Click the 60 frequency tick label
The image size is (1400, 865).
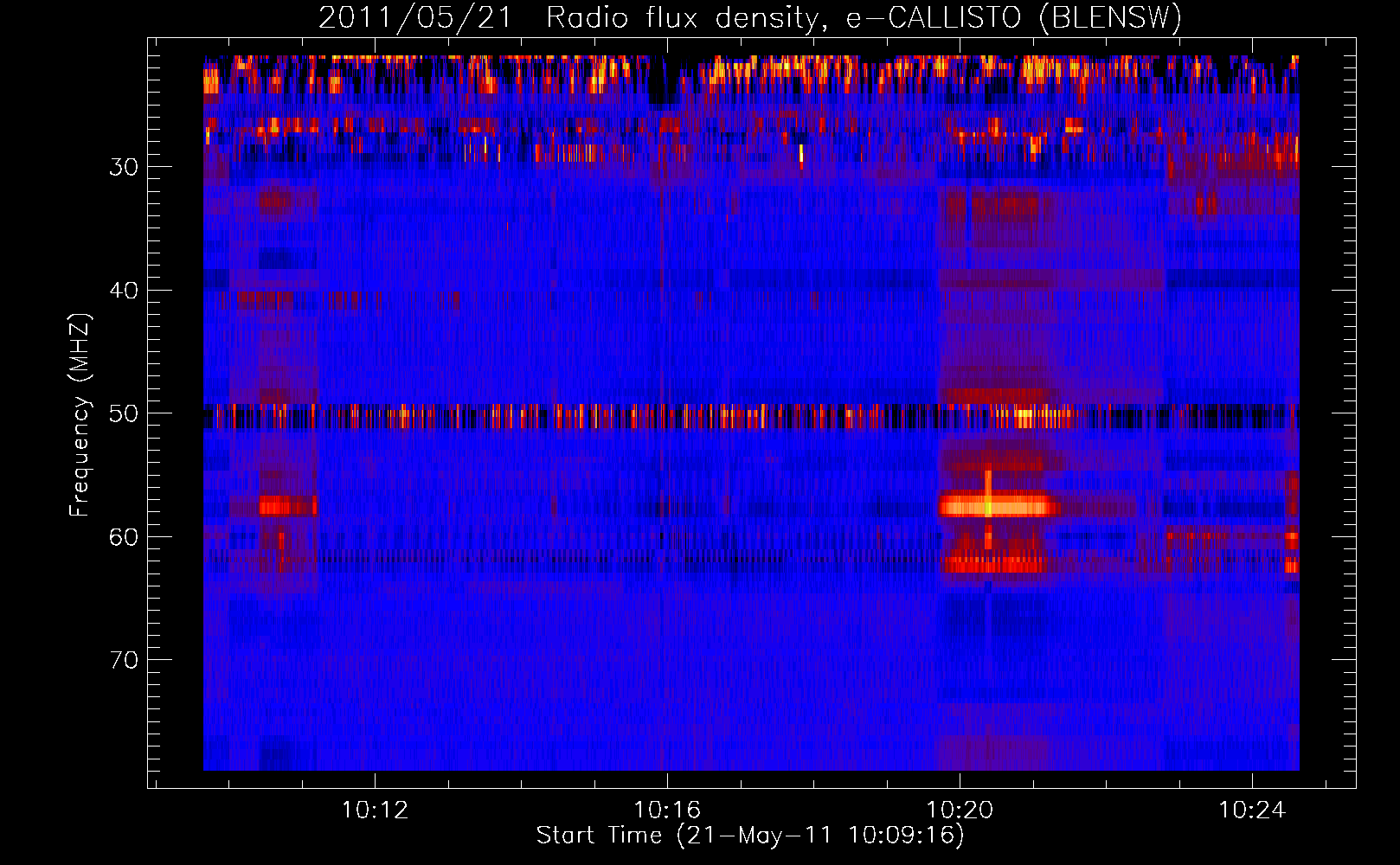click(124, 537)
